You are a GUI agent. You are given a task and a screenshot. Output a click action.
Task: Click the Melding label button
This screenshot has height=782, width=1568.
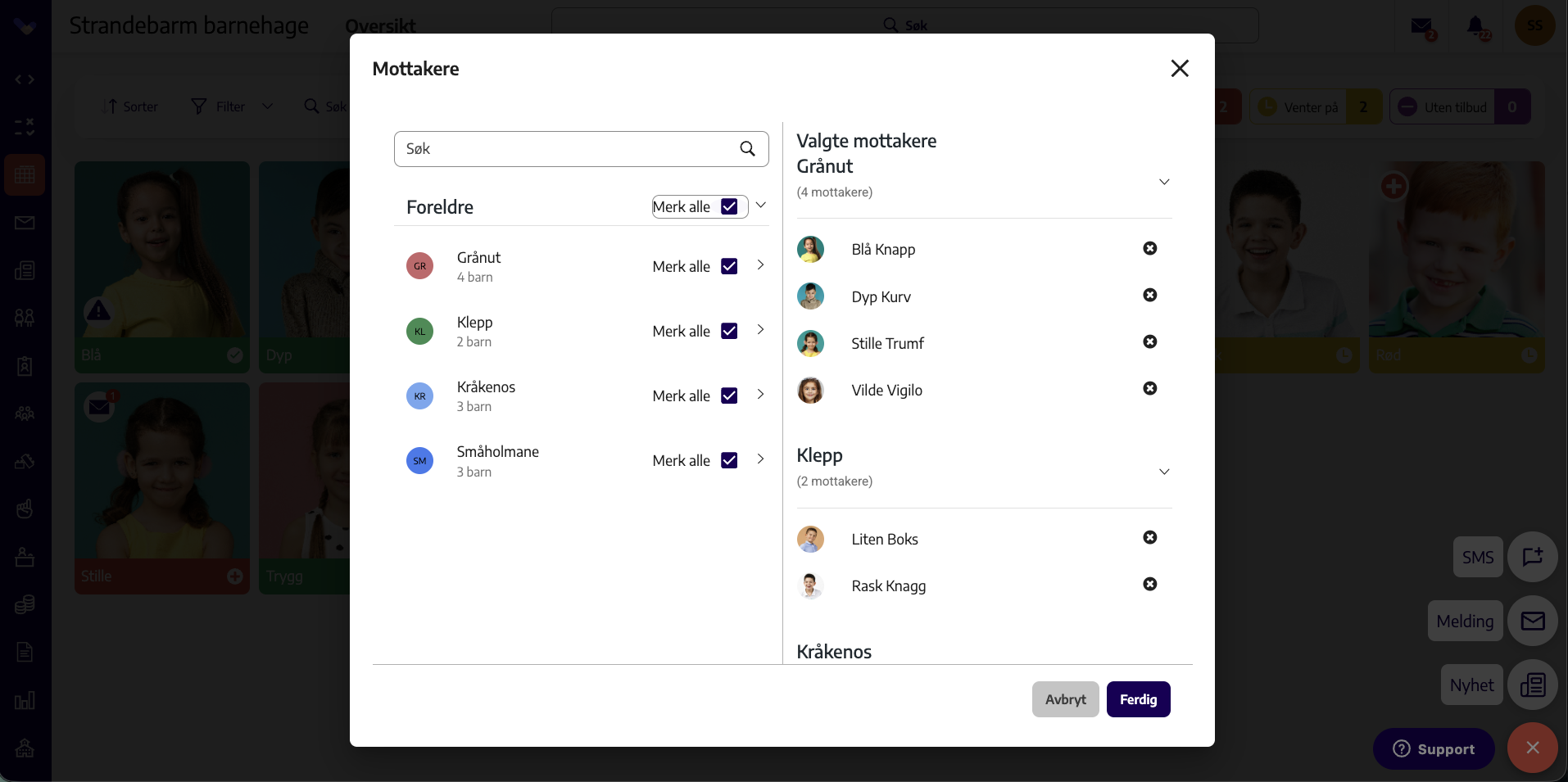1465,621
